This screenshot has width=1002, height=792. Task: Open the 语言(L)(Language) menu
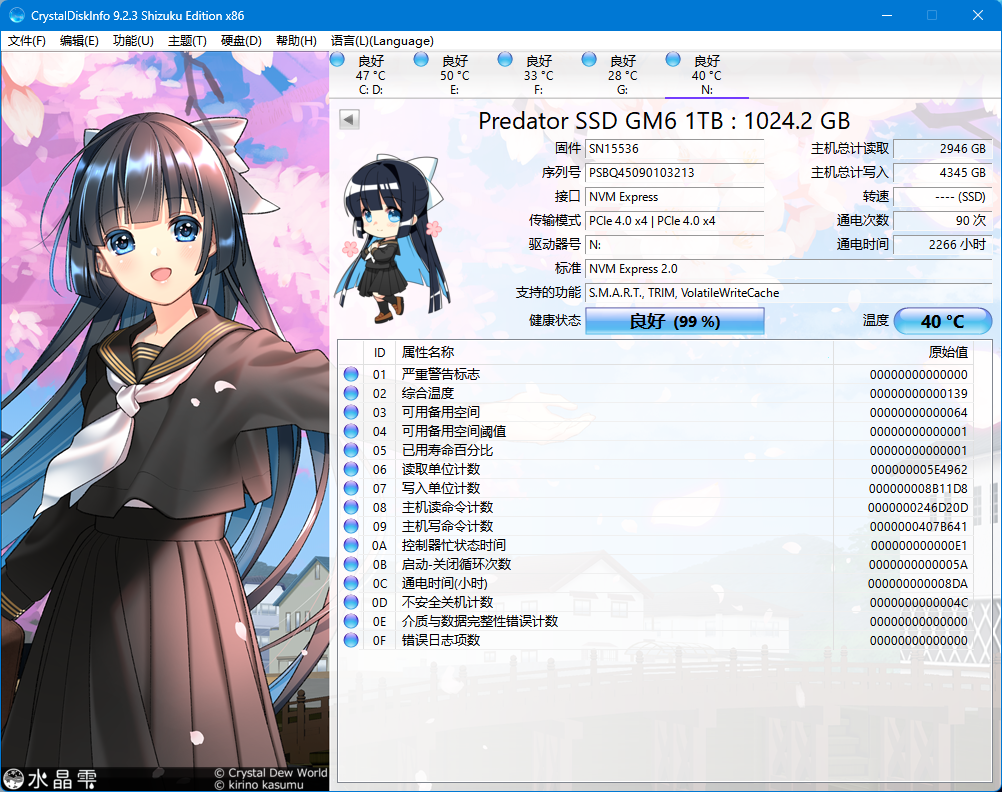tap(382, 41)
